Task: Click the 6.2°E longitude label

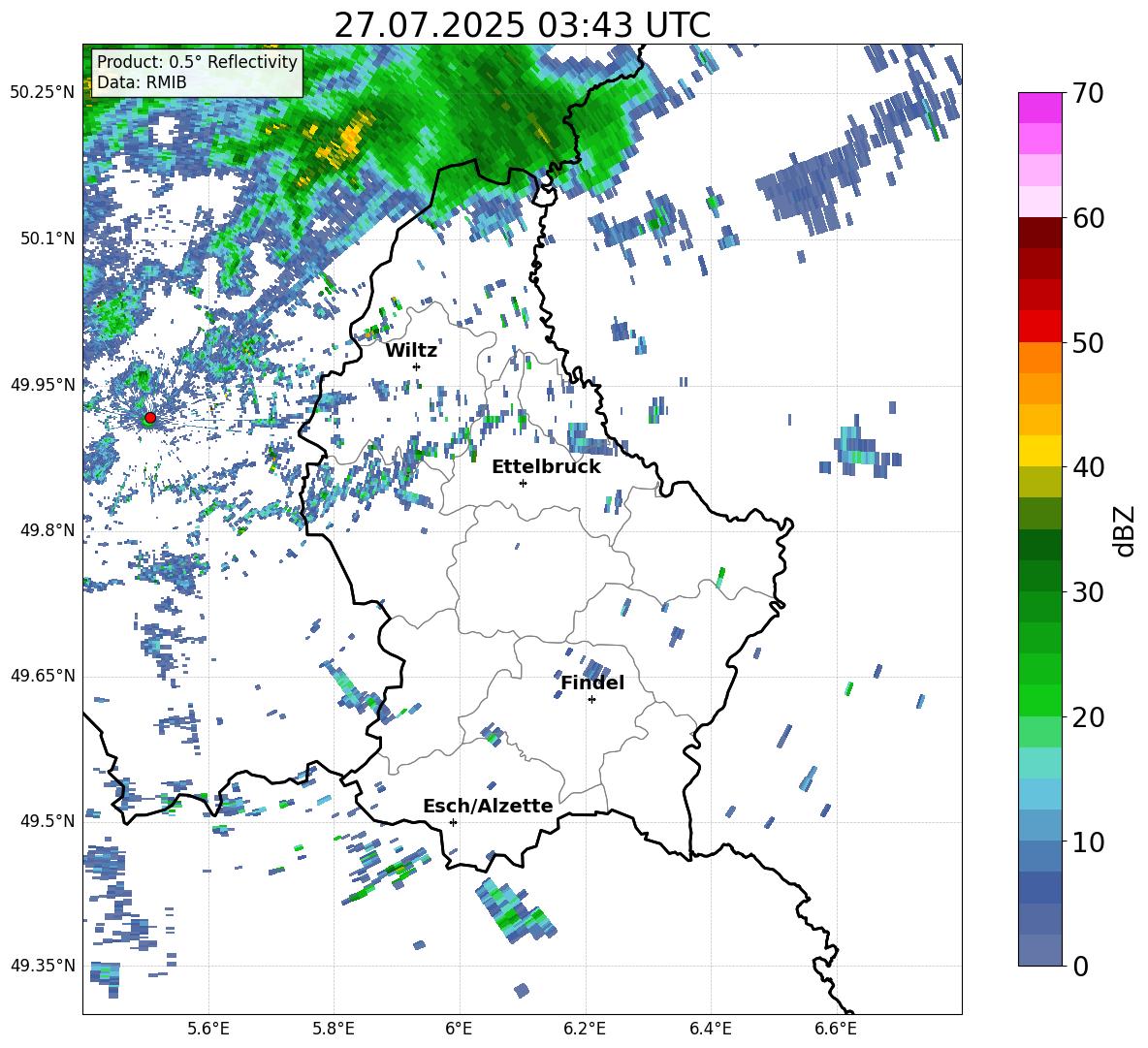Action: [x=585, y=1029]
